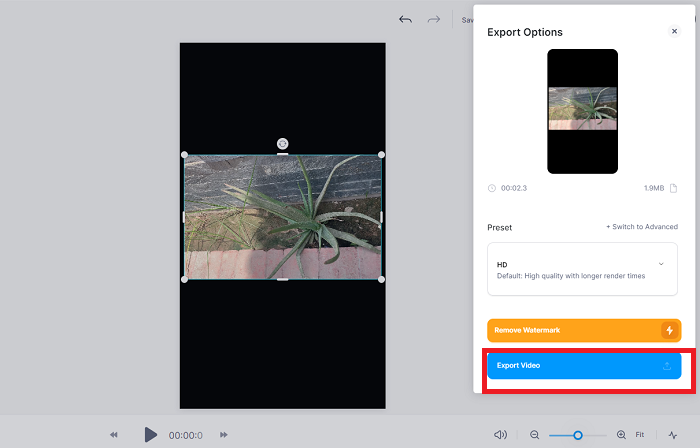Screen dimensions: 700x448
Task: Close the Export Options panel
Action: pyautogui.click(x=674, y=31)
